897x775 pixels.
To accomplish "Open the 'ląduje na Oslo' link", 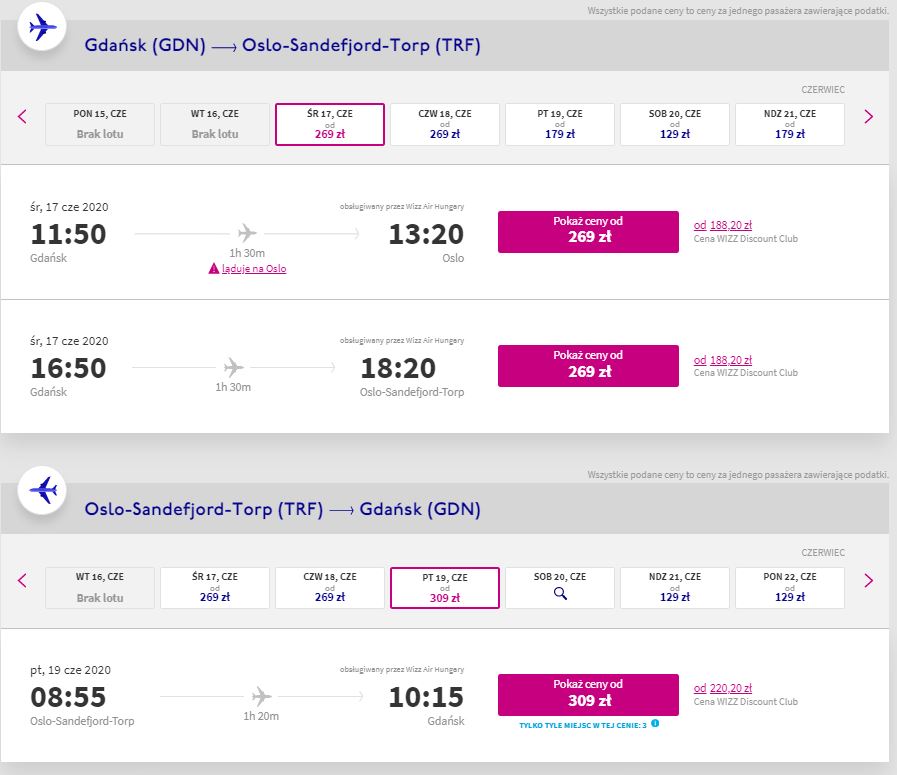I will [254, 269].
